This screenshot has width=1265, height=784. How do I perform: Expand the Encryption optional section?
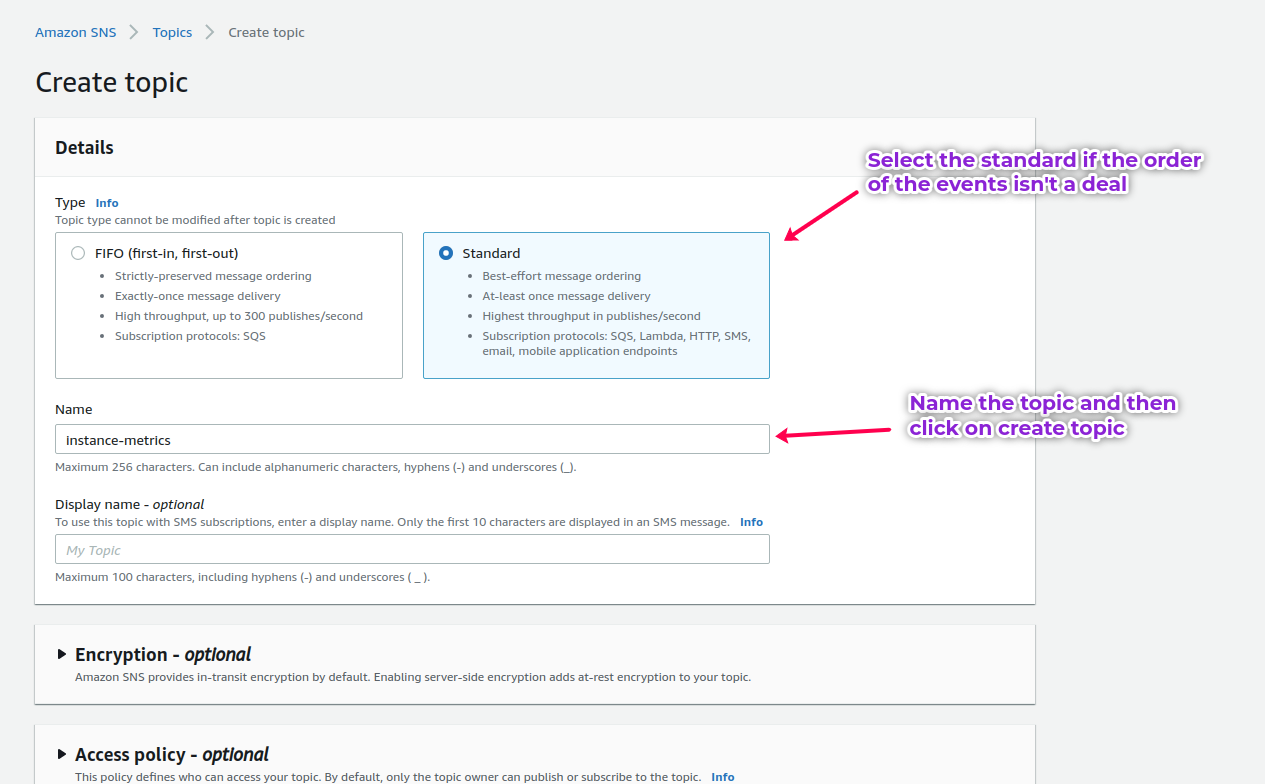(x=62, y=655)
